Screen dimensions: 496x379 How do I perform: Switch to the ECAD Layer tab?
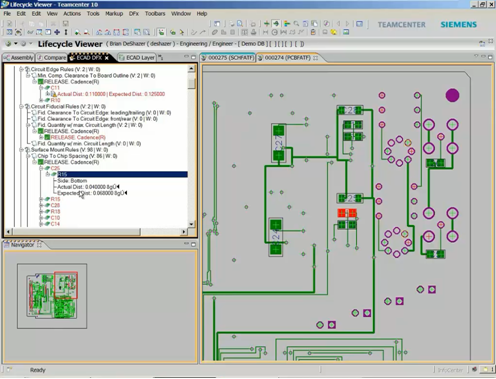click(x=137, y=58)
